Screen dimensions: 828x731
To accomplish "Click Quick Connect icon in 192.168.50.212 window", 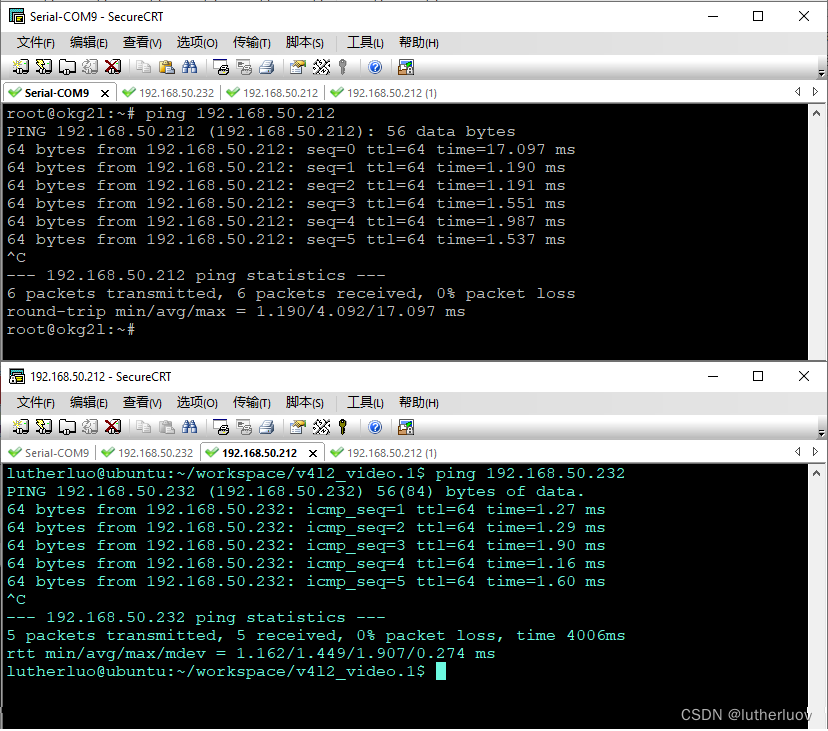I will point(44,427).
